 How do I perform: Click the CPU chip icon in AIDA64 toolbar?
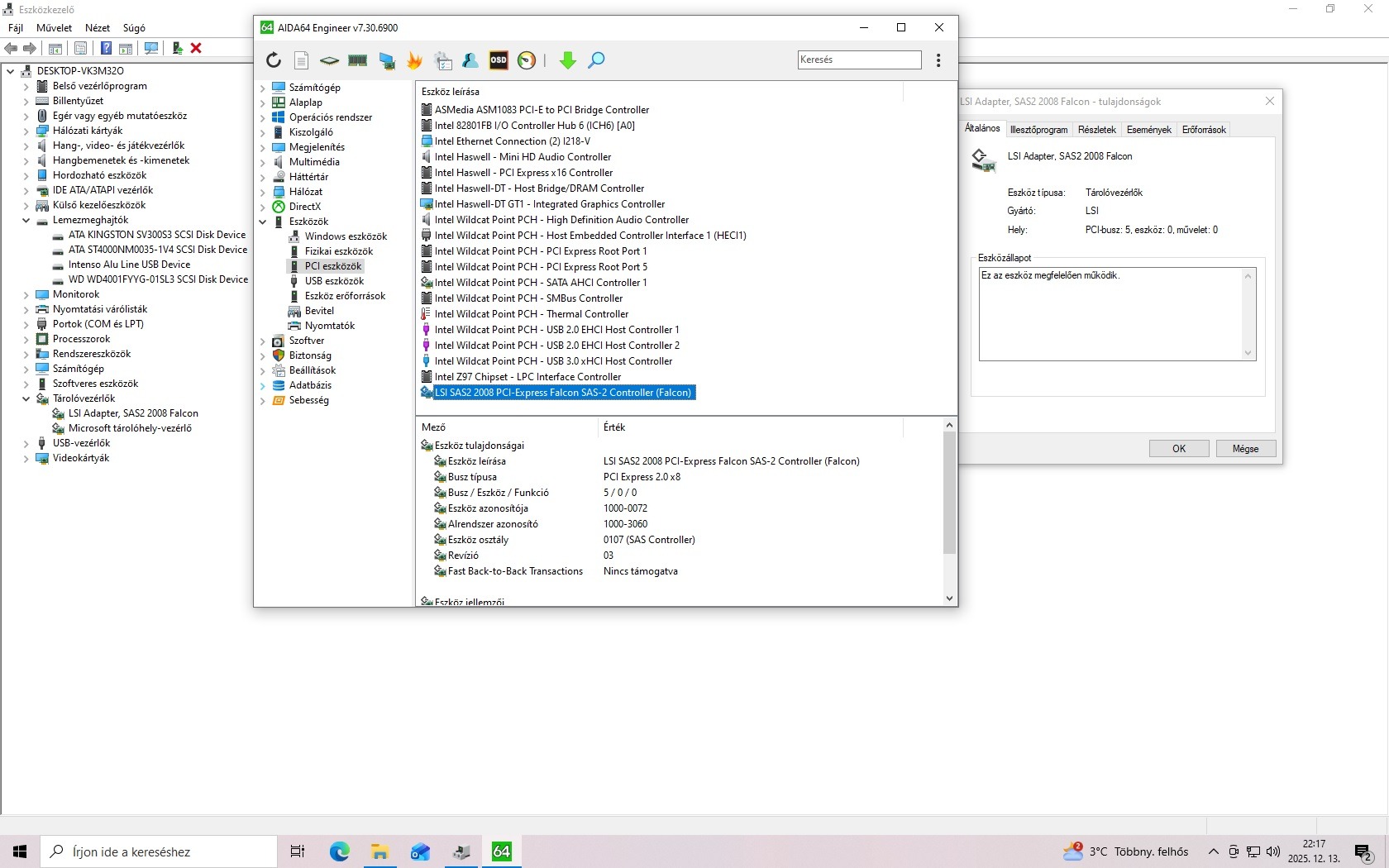tap(329, 60)
